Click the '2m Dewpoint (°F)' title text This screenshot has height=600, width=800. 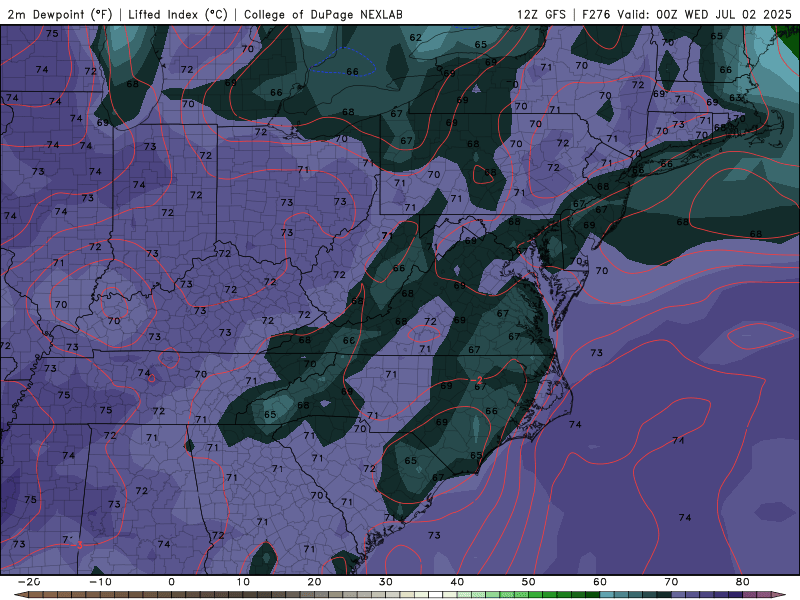pos(60,15)
